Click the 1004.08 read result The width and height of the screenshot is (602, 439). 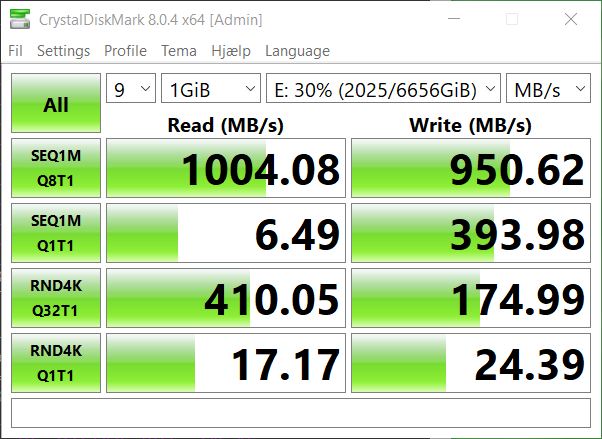click(226, 168)
